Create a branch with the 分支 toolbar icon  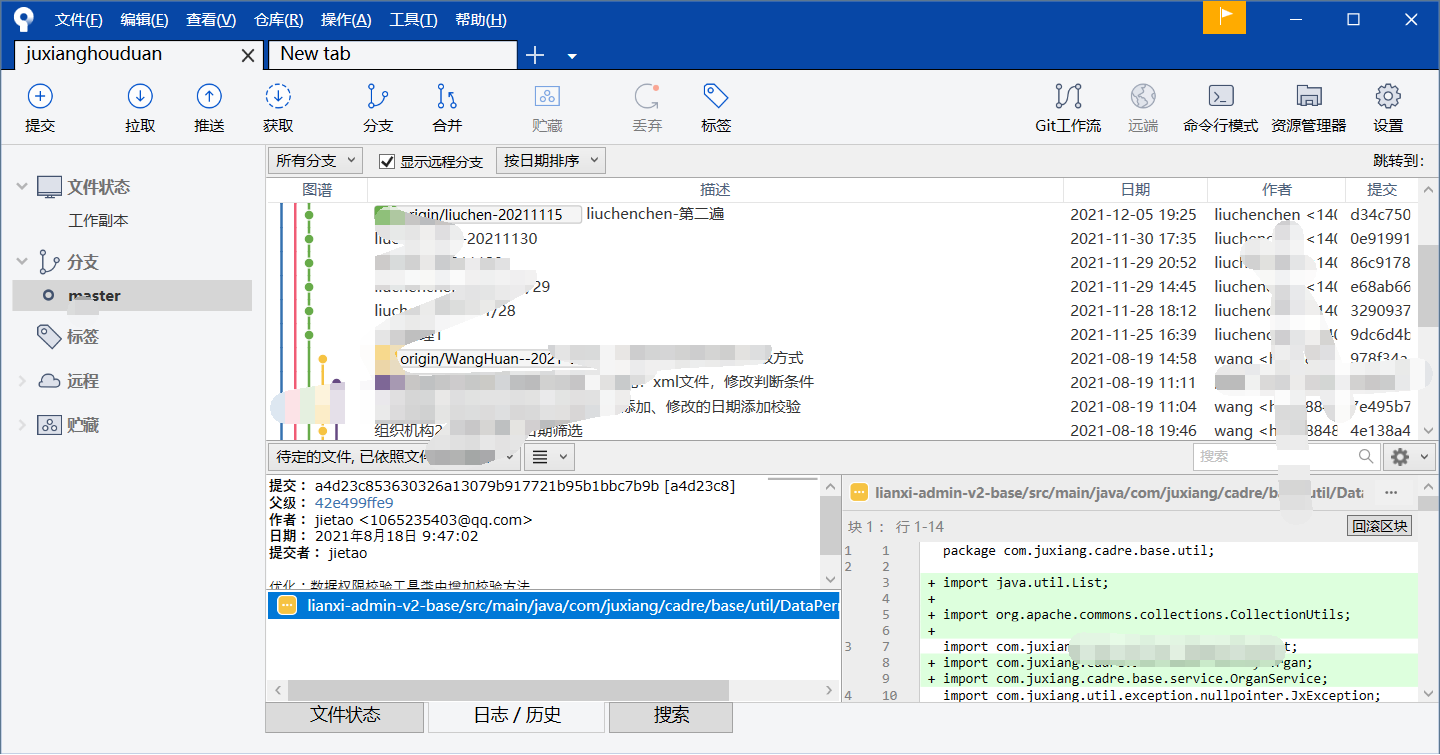pyautogui.click(x=378, y=97)
